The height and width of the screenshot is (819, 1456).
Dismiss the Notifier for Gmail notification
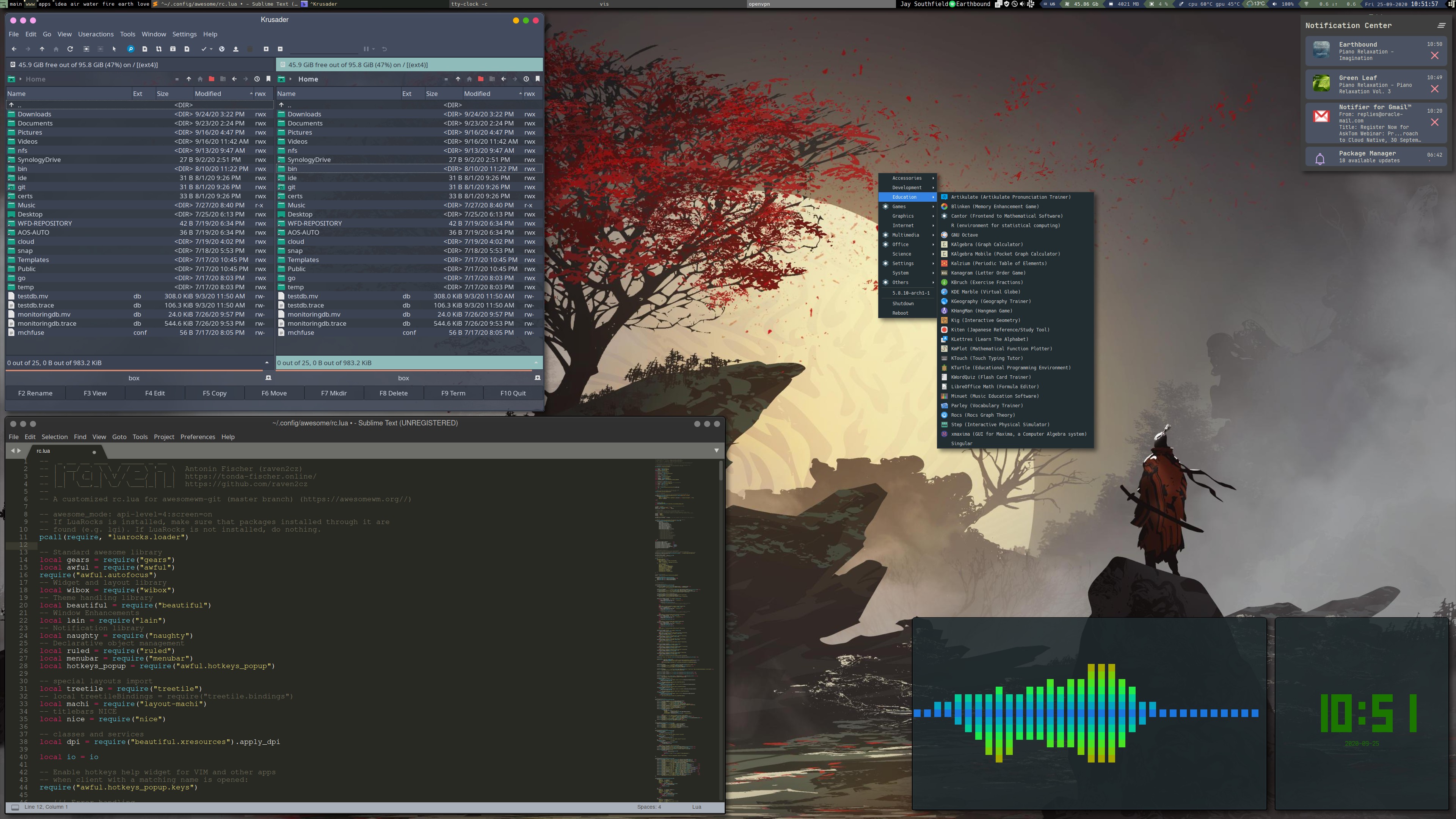pyautogui.click(x=1434, y=122)
